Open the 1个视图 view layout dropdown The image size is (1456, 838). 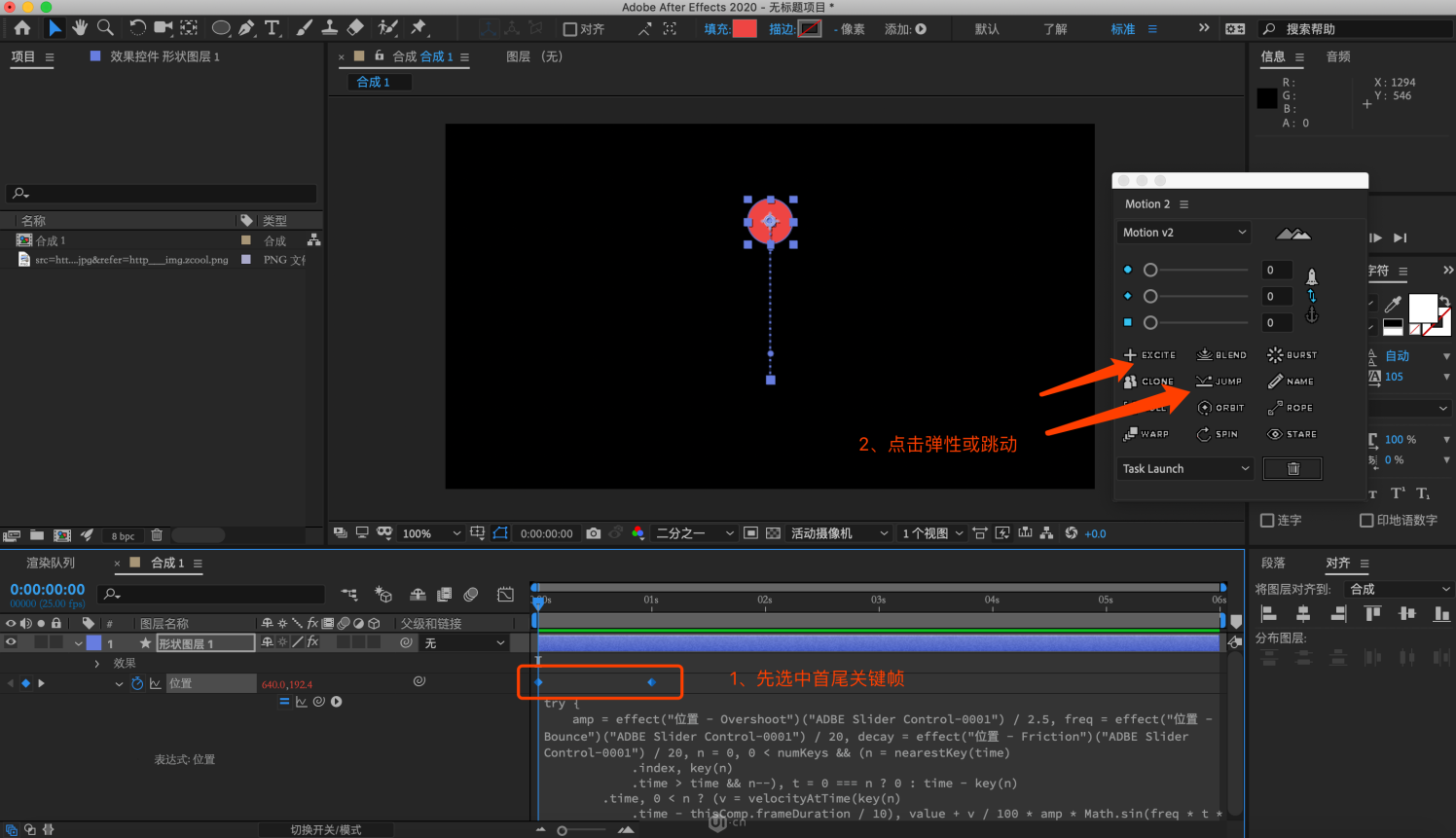(x=931, y=533)
